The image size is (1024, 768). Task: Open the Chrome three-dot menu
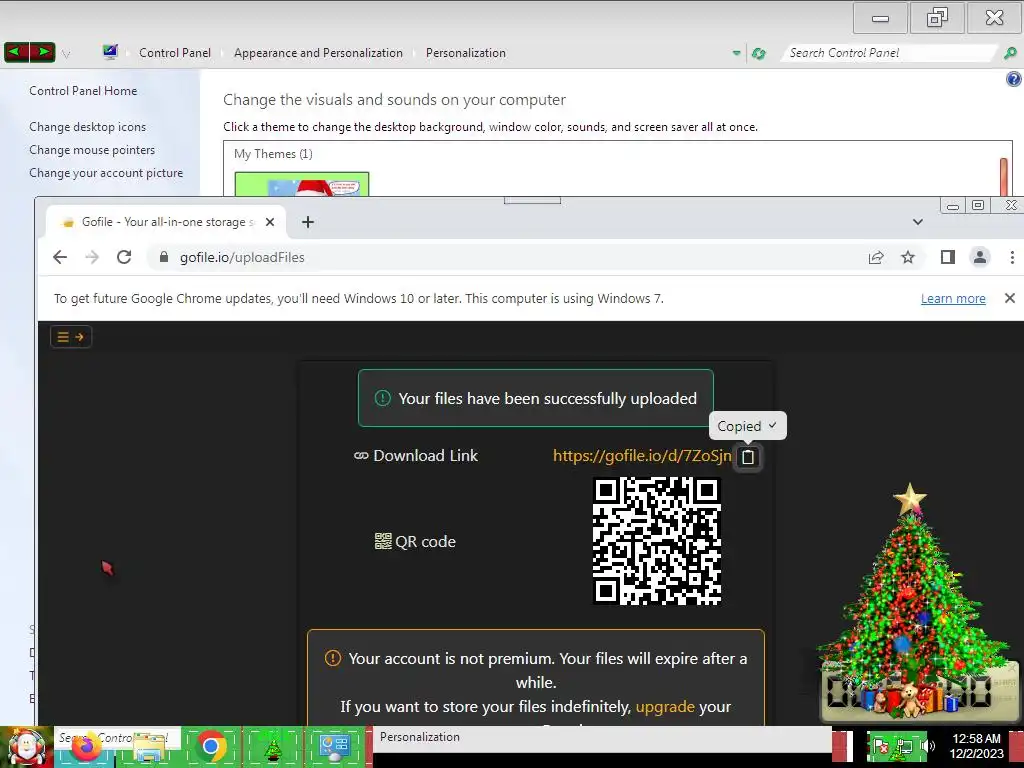tap(1012, 257)
